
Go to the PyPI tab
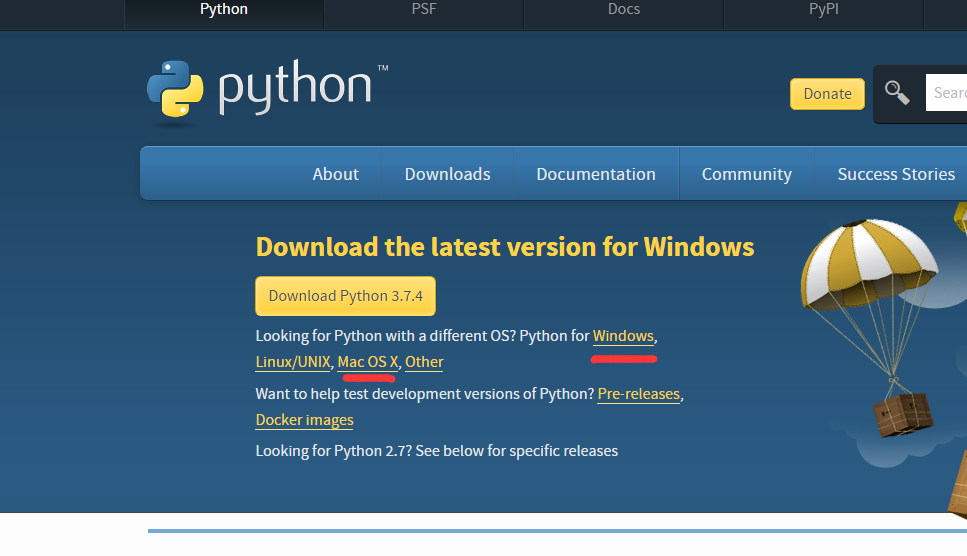click(823, 11)
